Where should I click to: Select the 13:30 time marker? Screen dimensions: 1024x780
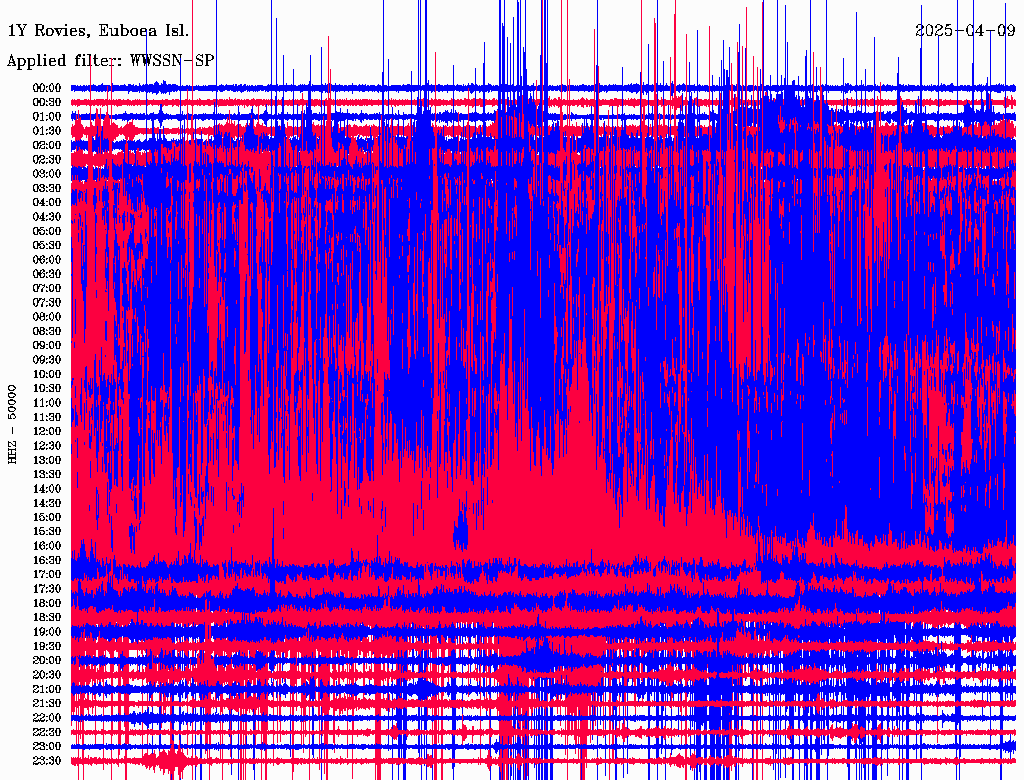[47, 474]
